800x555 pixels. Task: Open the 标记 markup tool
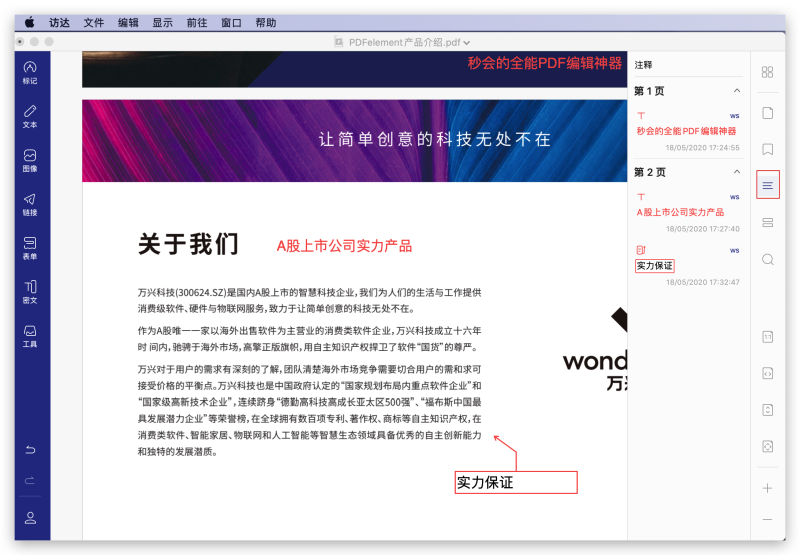click(x=30, y=71)
